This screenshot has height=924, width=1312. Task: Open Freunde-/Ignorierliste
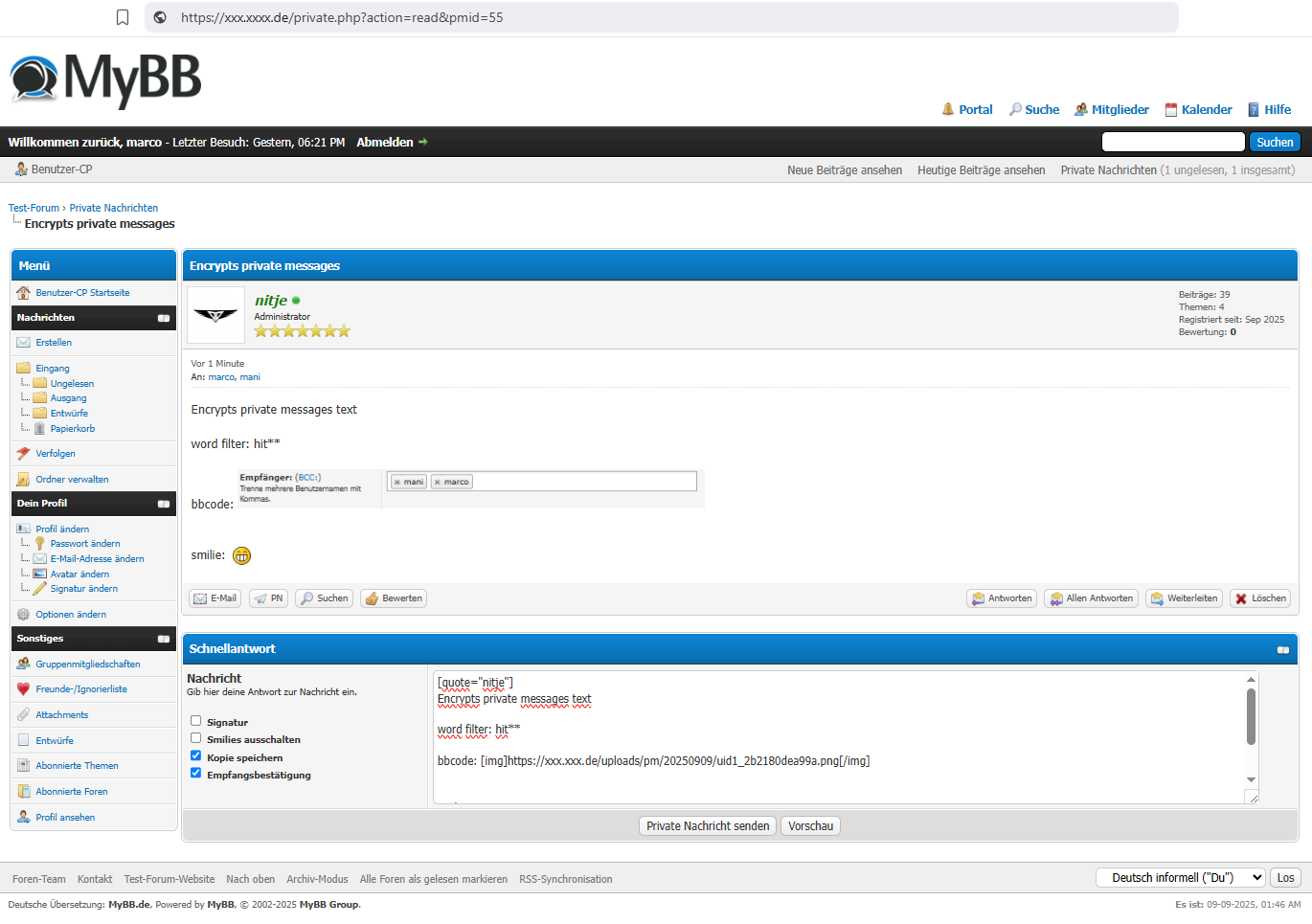tap(81, 689)
